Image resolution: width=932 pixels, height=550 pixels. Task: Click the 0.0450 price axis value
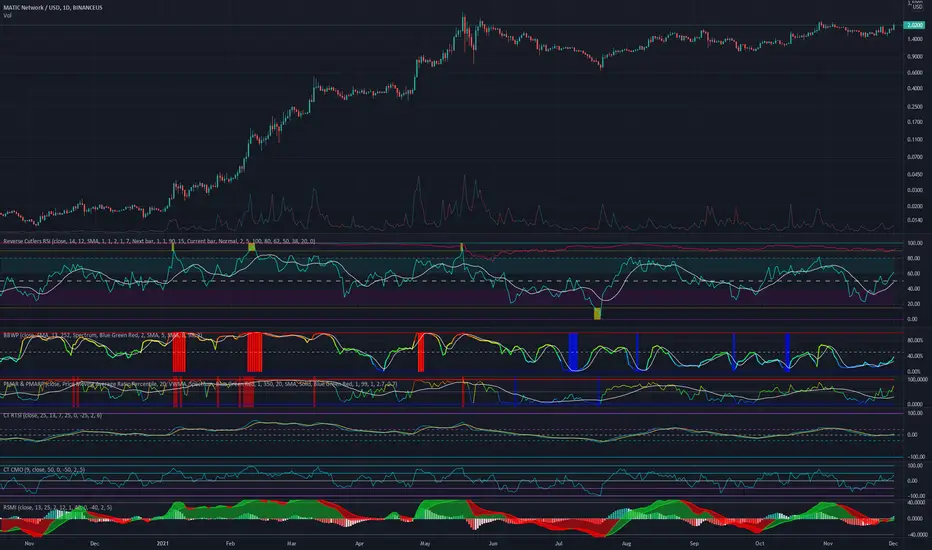click(x=915, y=175)
